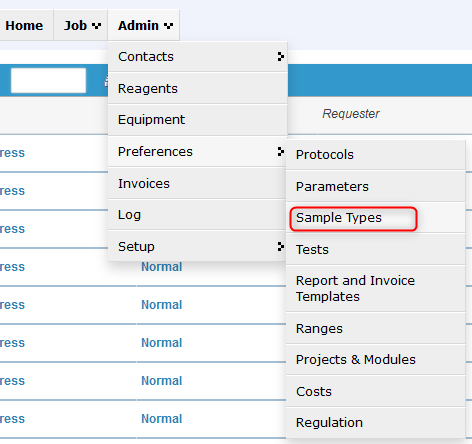Choose Invoices in the Admin menu
This screenshot has width=472, height=444.
click(x=198, y=184)
